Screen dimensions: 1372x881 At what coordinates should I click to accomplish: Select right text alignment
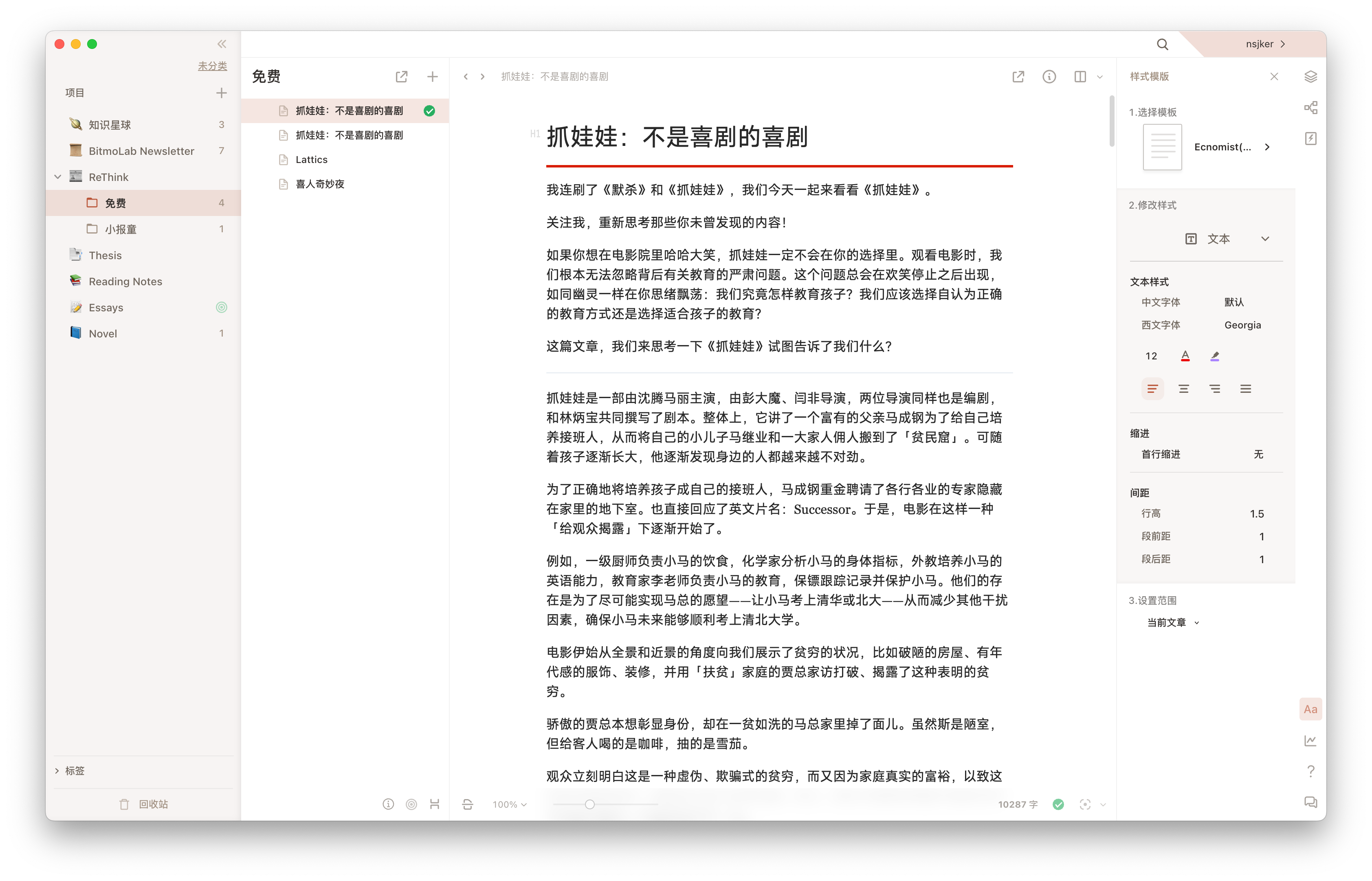click(1215, 389)
